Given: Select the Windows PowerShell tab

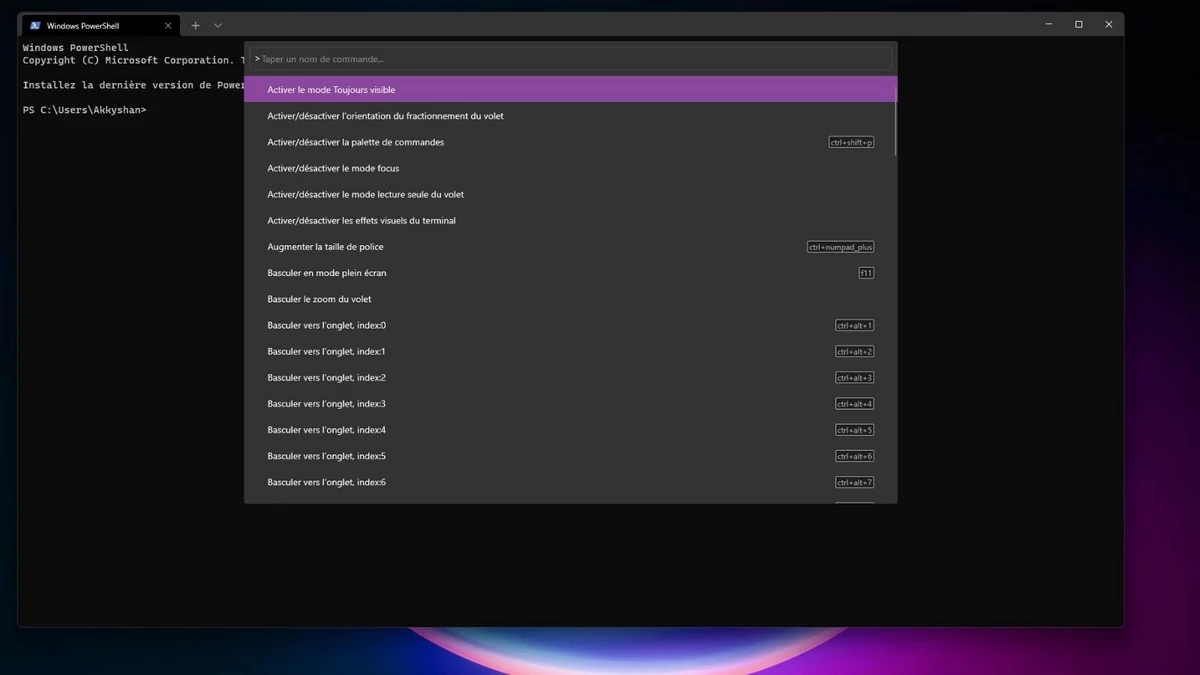Looking at the screenshot, I should 100,25.
